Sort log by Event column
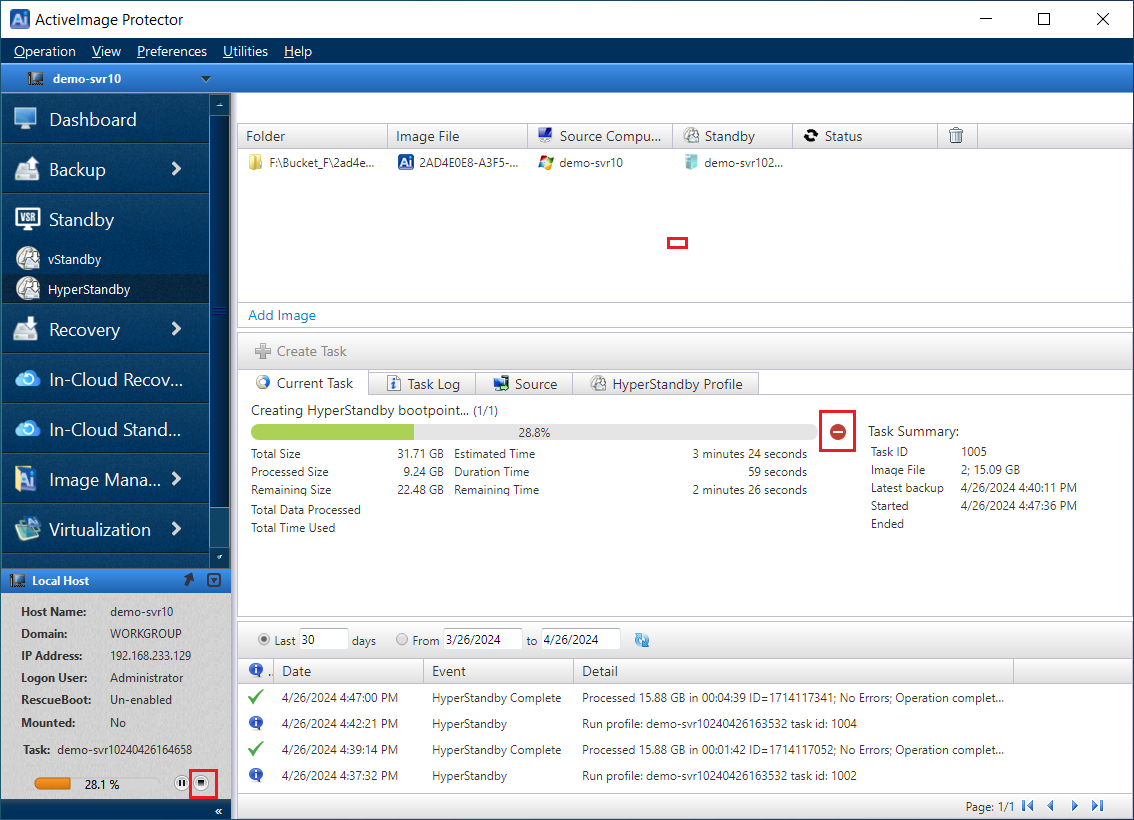Viewport: 1134px width, 820px height. pyautogui.click(x=498, y=671)
